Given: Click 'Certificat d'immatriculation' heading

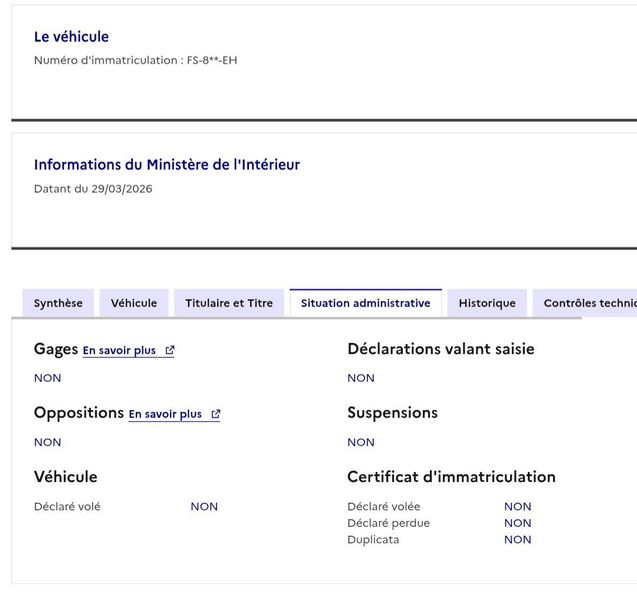Looking at the screenshot, I should pyautogui.click(x=451, y=477).
